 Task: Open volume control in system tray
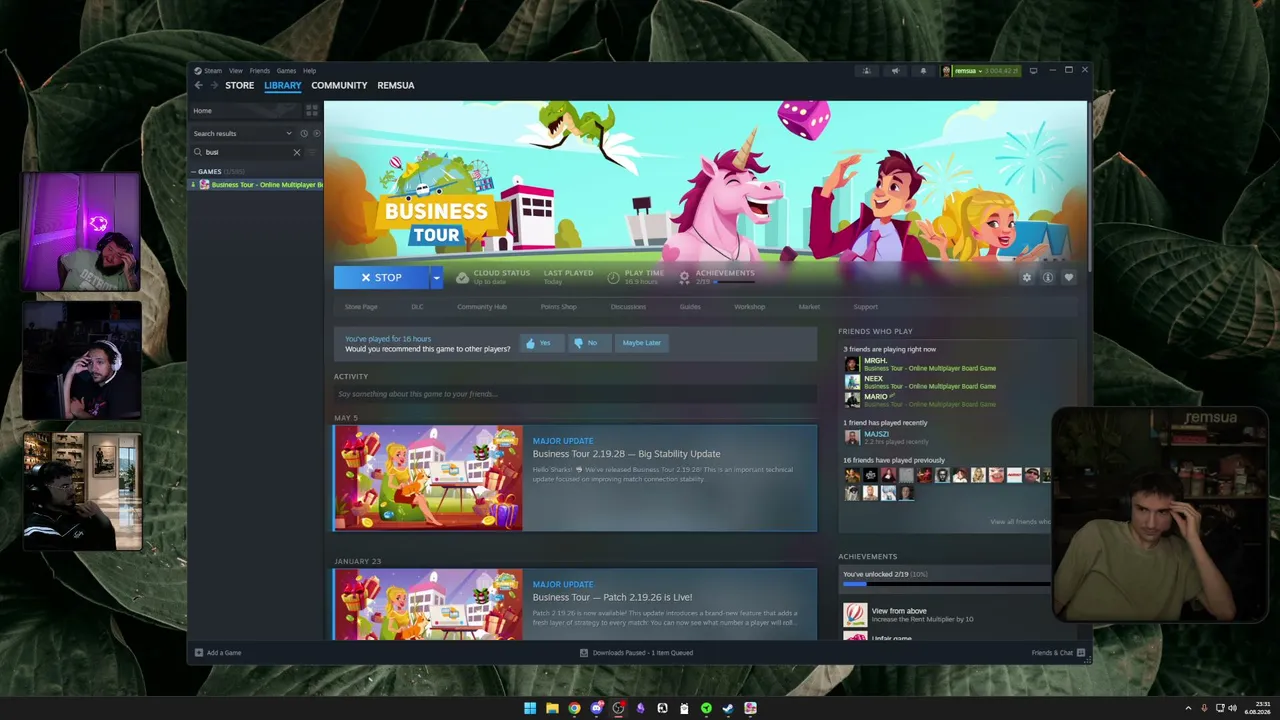1232,708
